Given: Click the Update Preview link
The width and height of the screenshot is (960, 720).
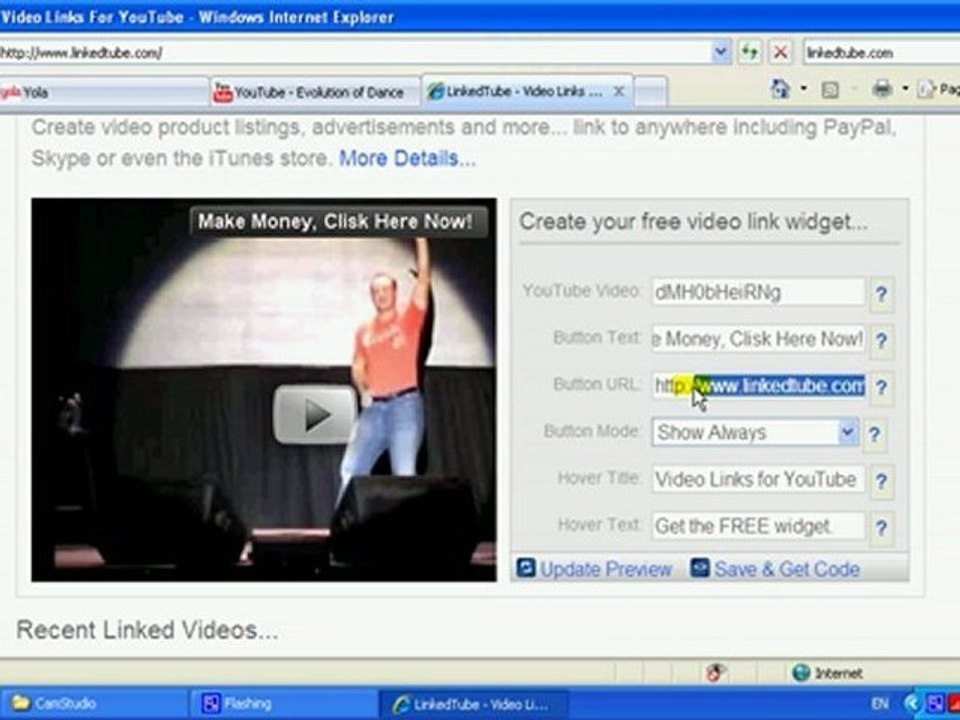Looking at the screenshot, I should [x=606, y=569].
